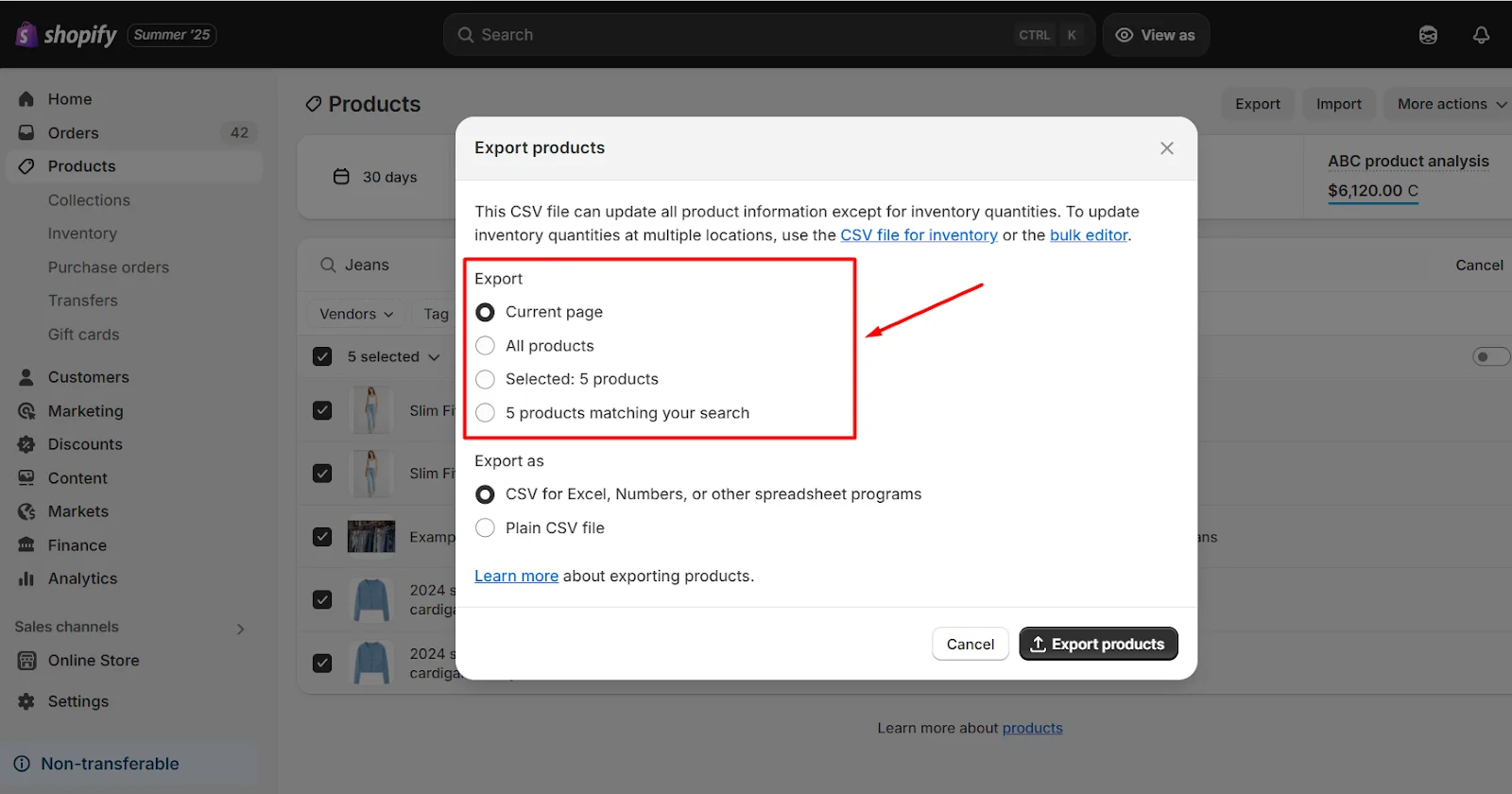Close the Export products dialog

coord(1167,148)
